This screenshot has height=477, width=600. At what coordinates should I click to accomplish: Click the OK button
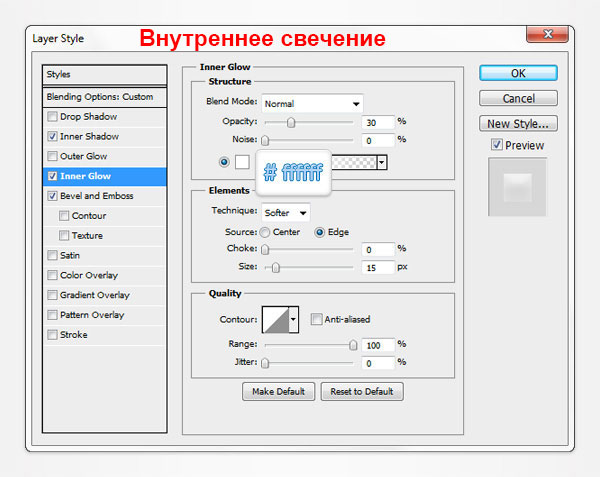click(518, 73)
